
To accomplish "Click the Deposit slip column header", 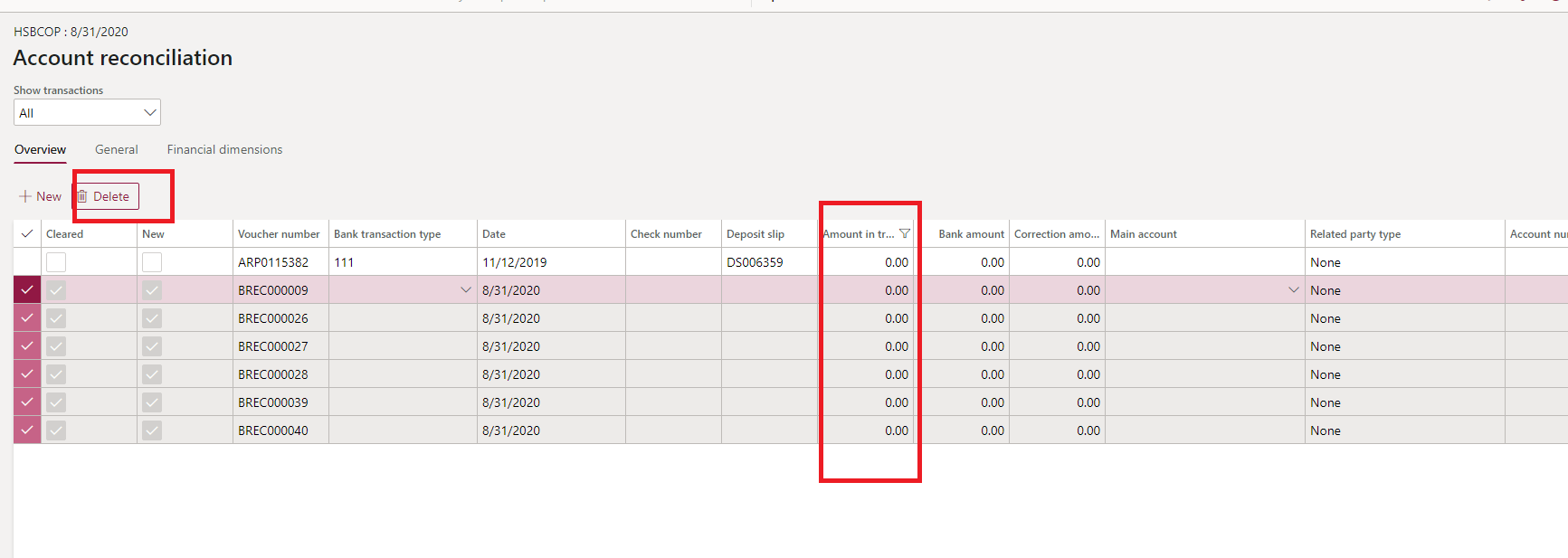I will pos(769,233).
